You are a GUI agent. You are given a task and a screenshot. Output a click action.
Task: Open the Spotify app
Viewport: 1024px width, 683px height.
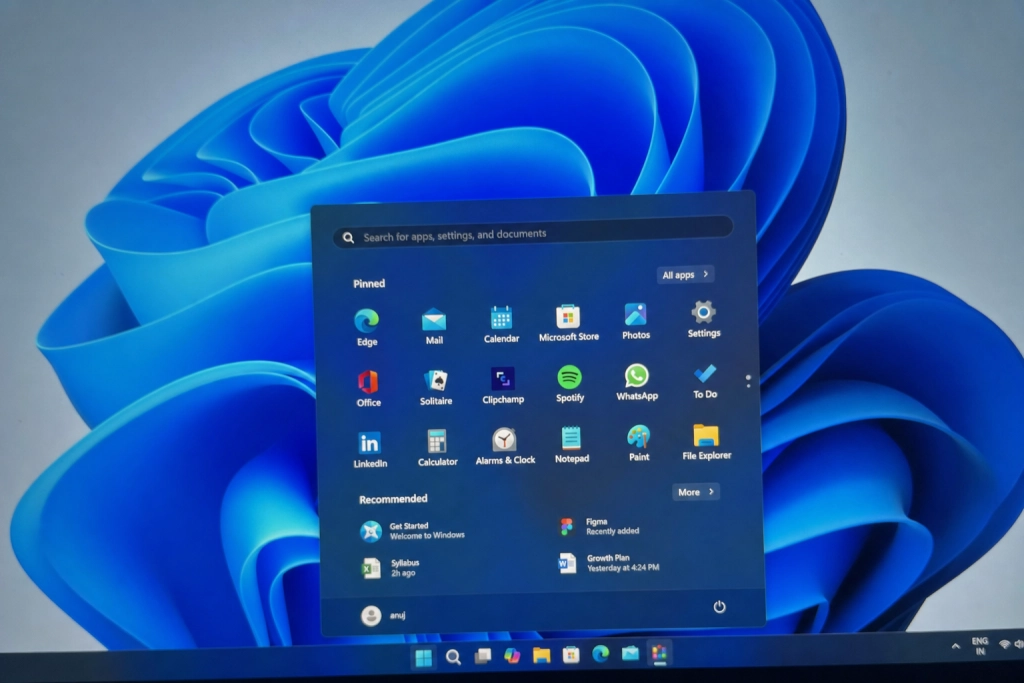pos(570,383)
